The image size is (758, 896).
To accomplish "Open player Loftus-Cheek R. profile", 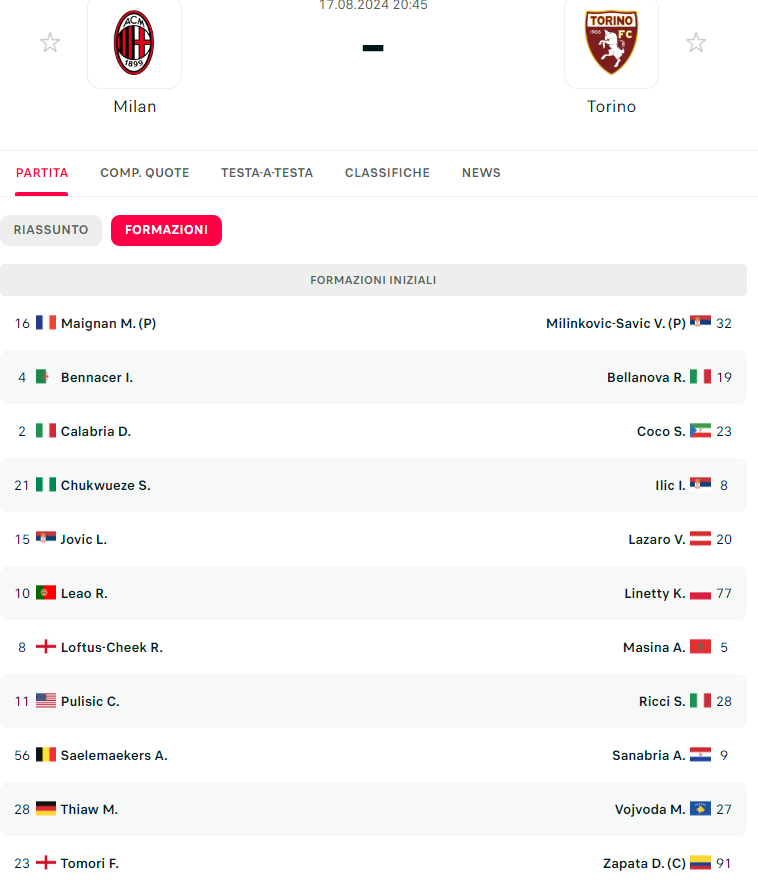I will (x=111, y=647).
